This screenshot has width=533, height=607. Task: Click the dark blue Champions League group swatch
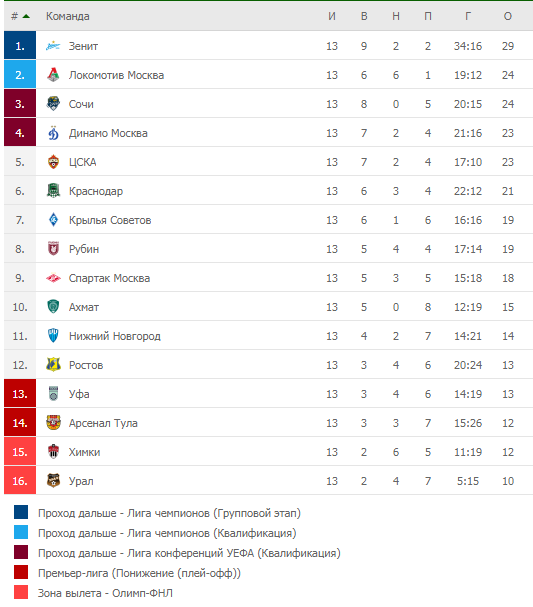coord(21,512)
